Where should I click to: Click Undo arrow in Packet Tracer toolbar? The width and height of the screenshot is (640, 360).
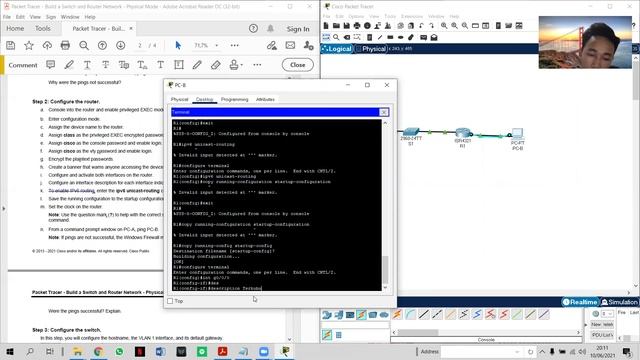coord(421,26)
